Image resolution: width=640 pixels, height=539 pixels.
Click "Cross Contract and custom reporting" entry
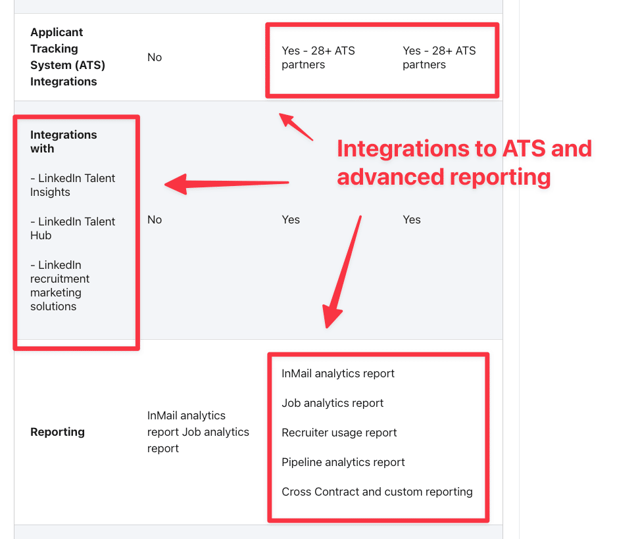[x=377, y=492]
